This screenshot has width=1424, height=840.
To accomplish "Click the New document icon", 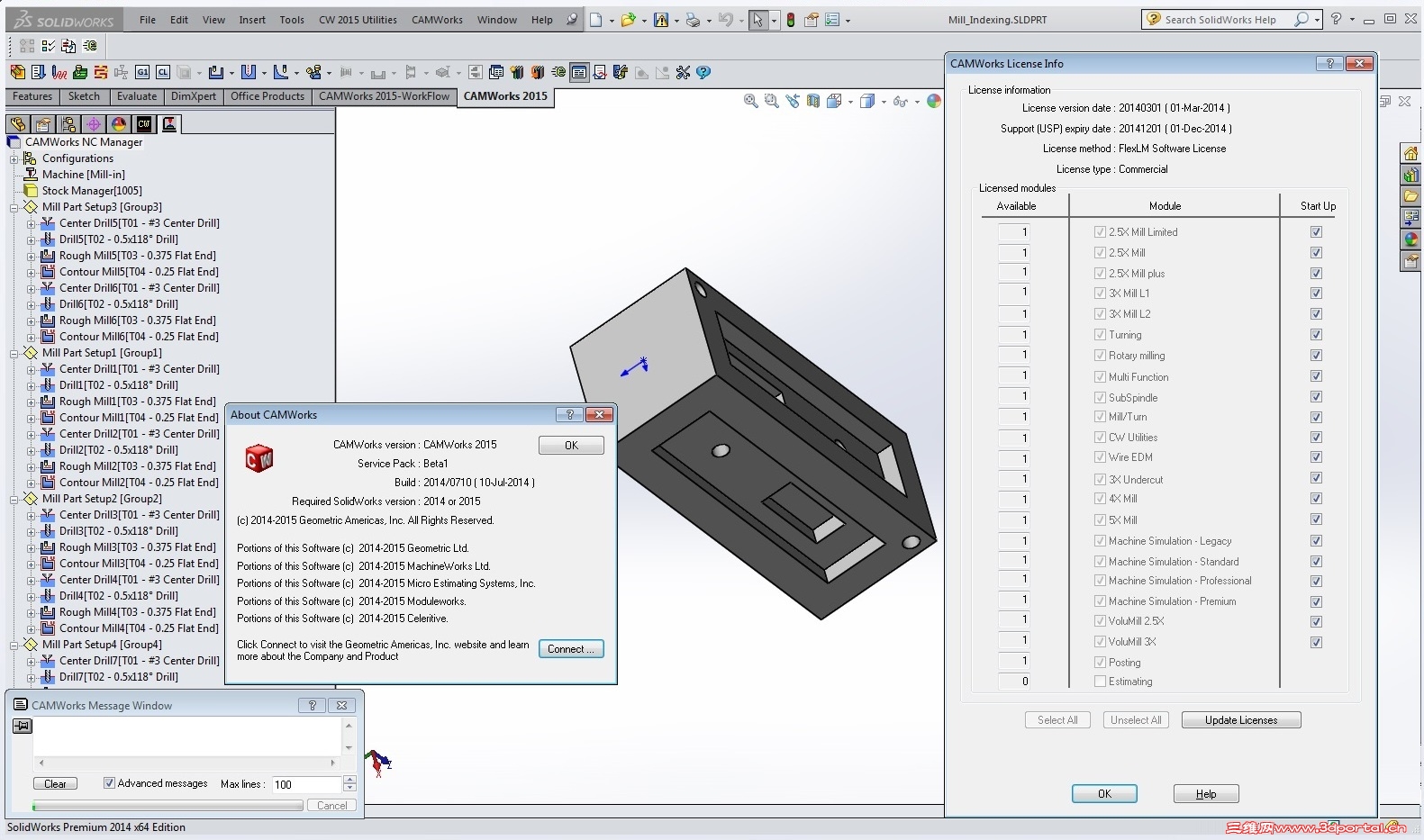I will tap(595, 20).
